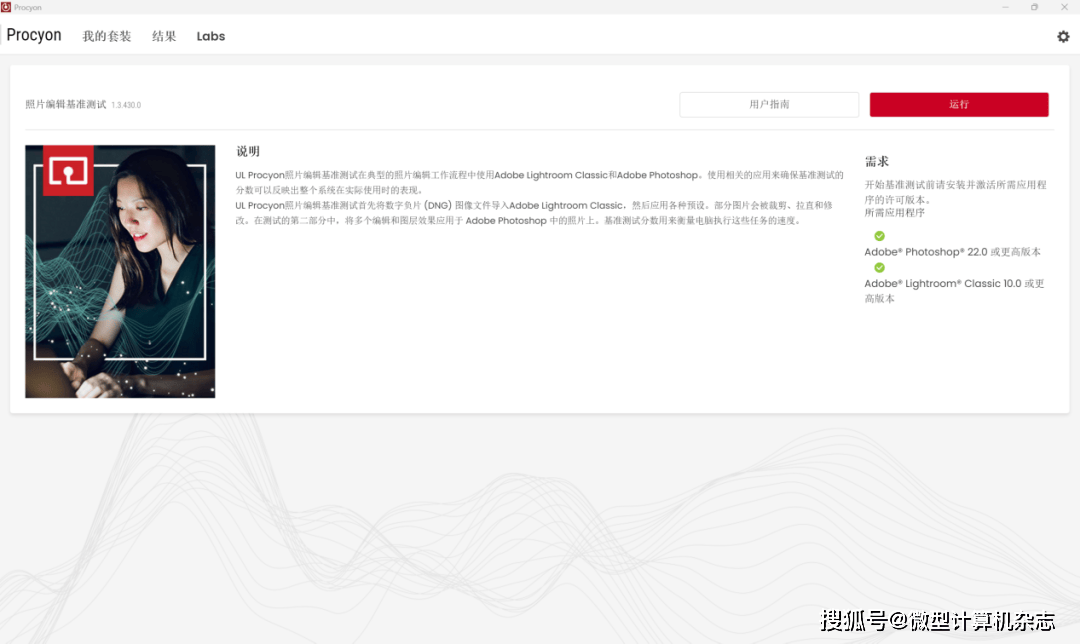This screenshot has height=644, width=1080.
Task: Click the Procyon home title
Action: [x=34, y=35]
